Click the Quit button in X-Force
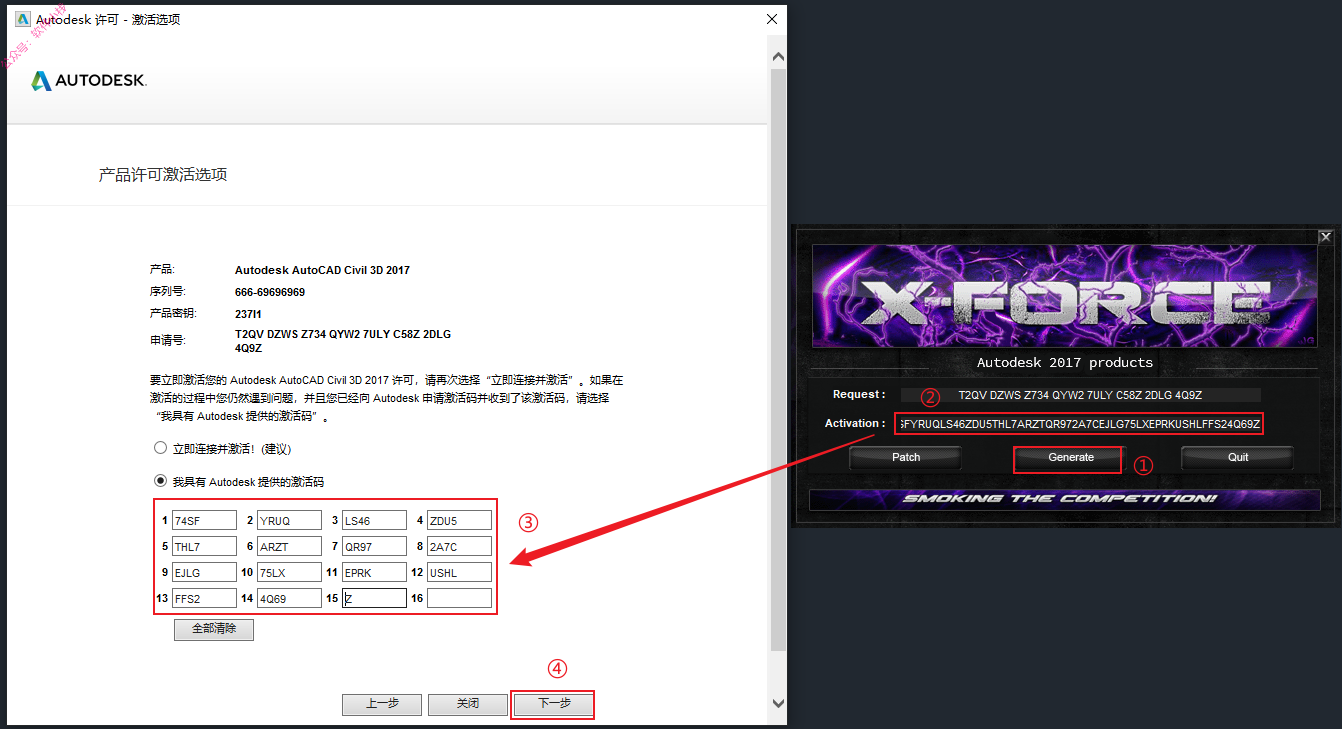Screen dimensions: 1342x729 pyautogui.click(x=1238, y=457)
